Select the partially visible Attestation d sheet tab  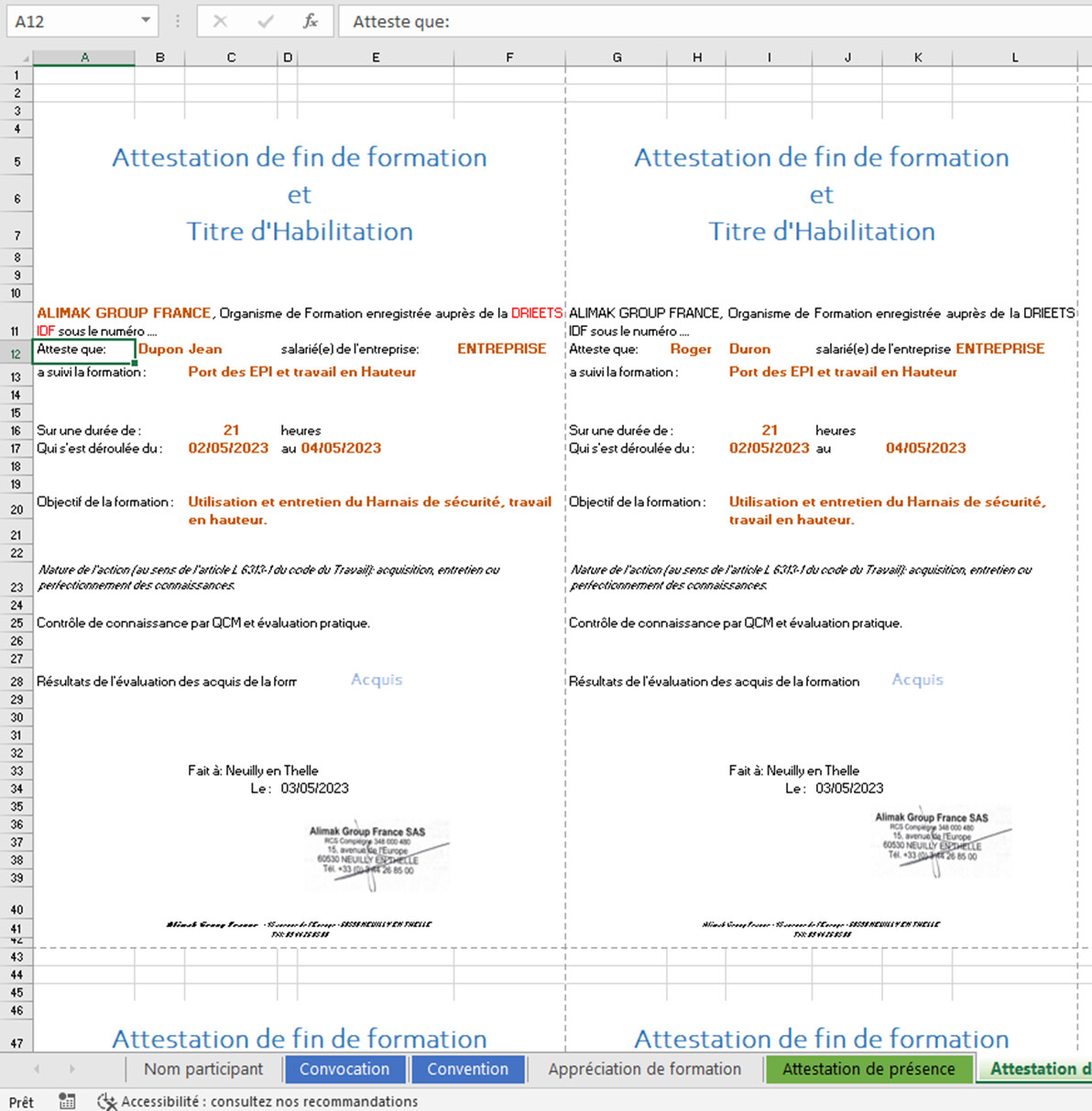pyautogui.click(x=1035, y=1069)
